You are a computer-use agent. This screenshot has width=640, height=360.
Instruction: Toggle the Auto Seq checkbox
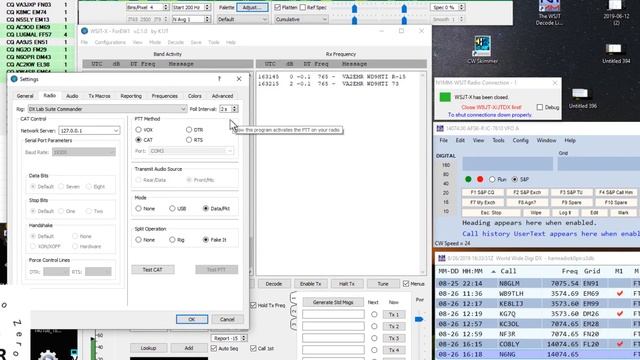click(214, 348)
